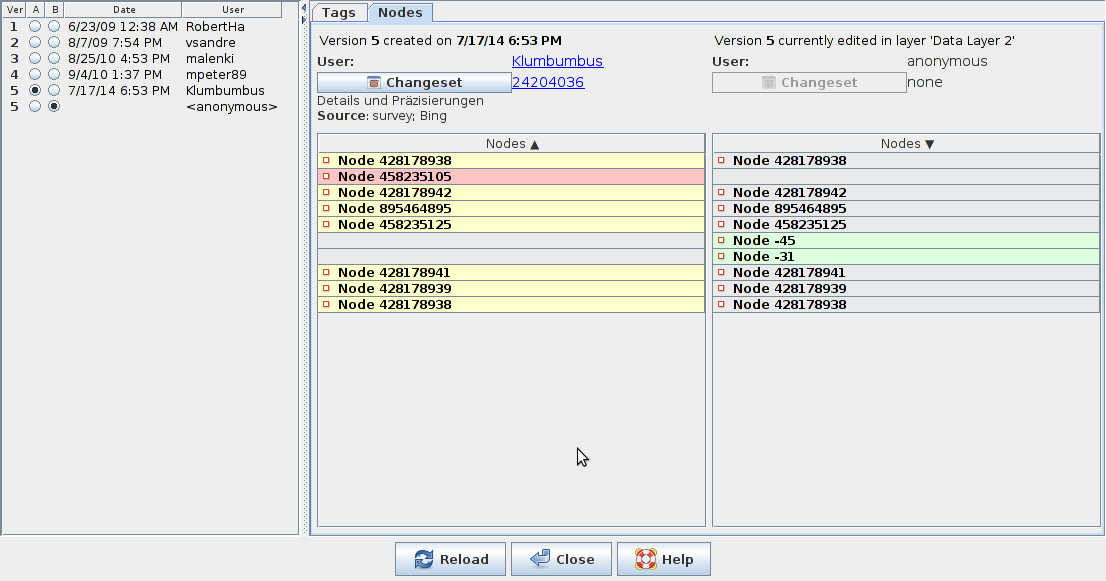The width and height of the screenshot is (1106, 581).
Task: Select column A radio for version 4
Action: click(36, 75)
